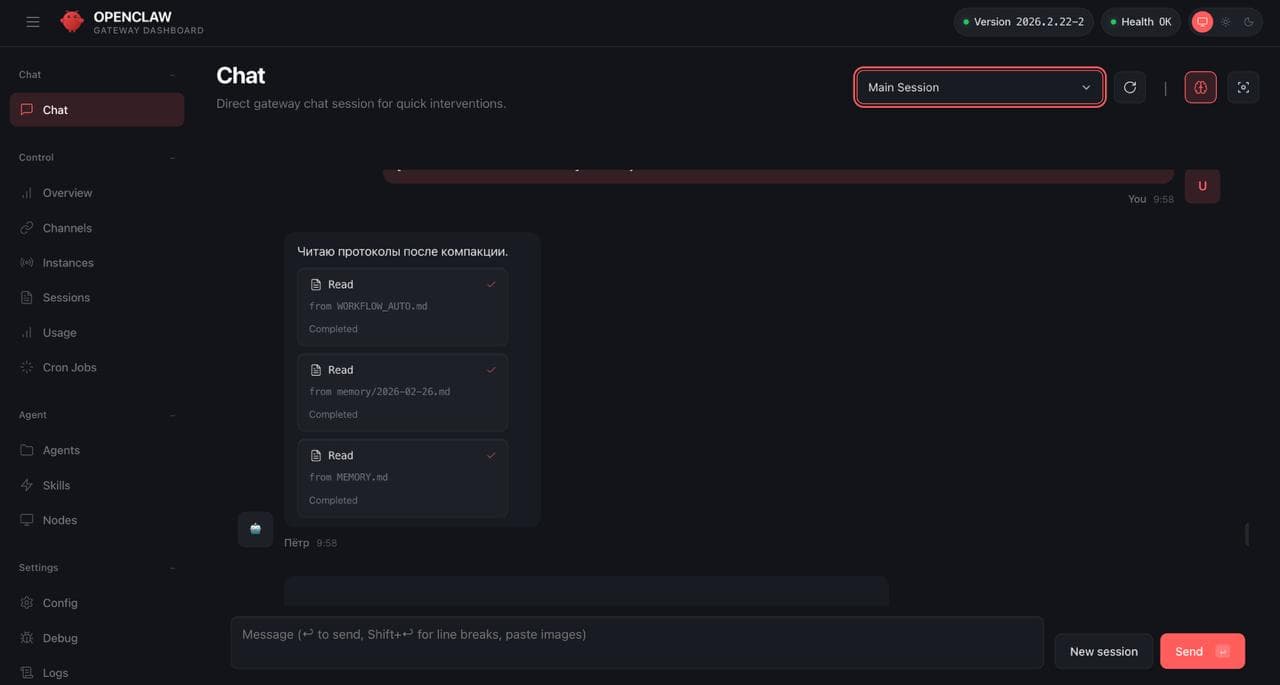
Task: Collapse the Settings section in the sidebar
Action: click(171, 567)
